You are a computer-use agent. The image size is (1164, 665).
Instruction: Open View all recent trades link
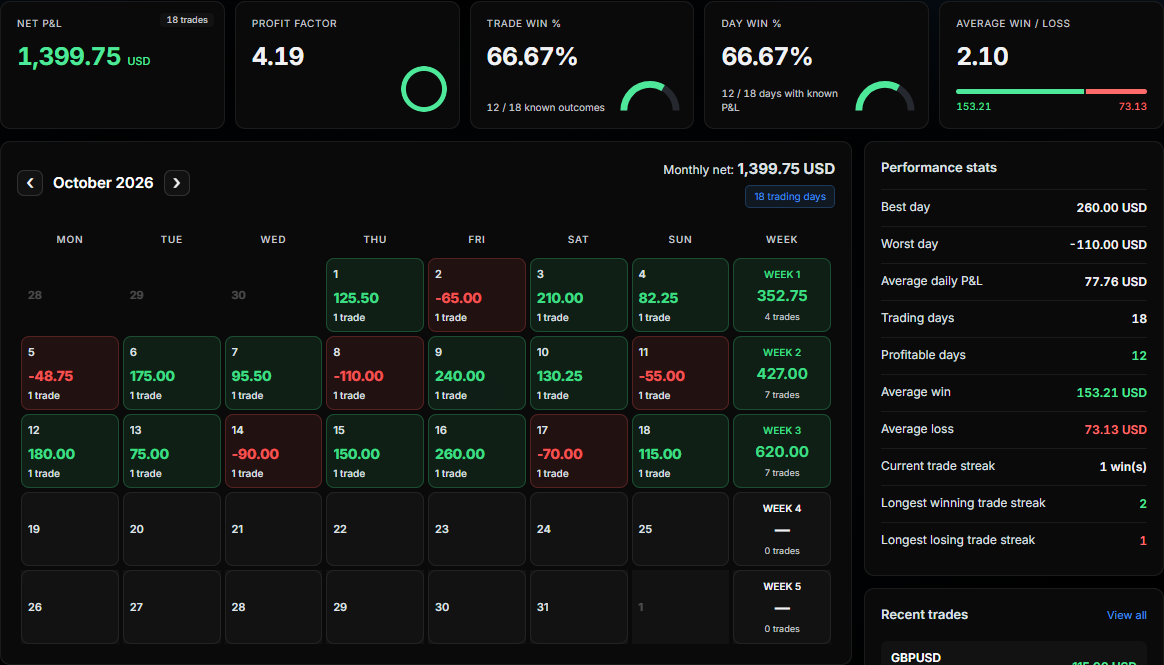point(1126,615)
